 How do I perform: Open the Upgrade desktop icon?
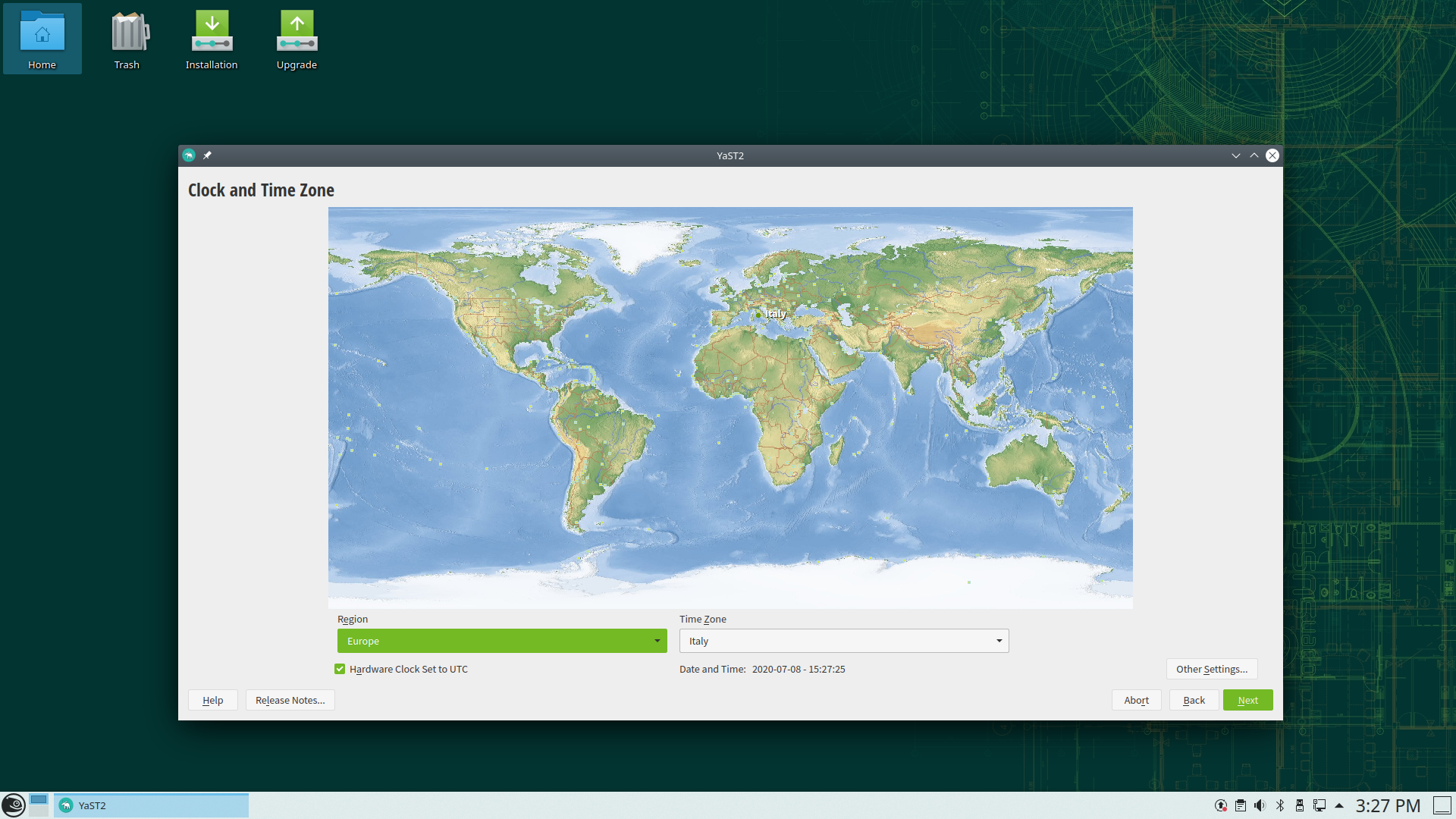pos(297,39)
